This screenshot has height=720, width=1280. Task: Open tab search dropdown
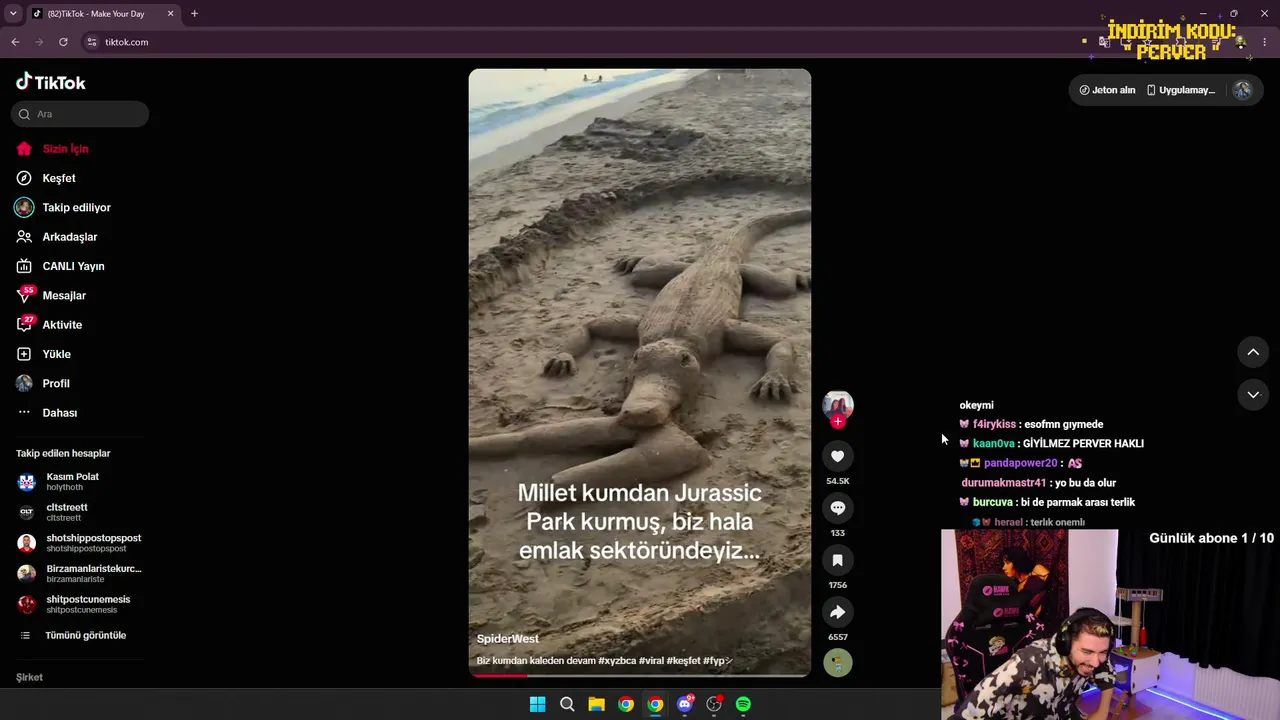(12, 13)
